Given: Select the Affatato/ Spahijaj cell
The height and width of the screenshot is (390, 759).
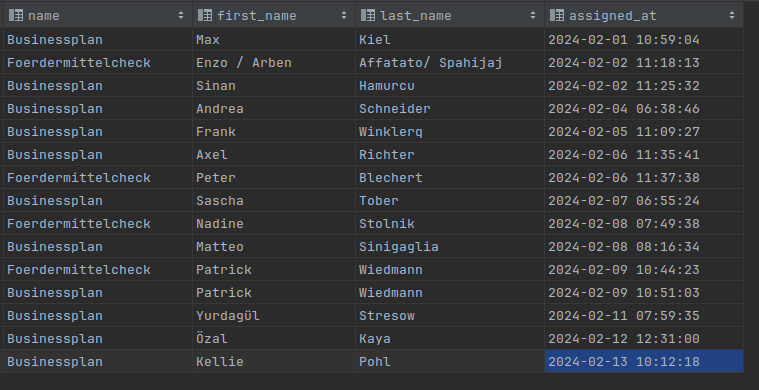Looking at the screenshot, I should tap(450, 63).
